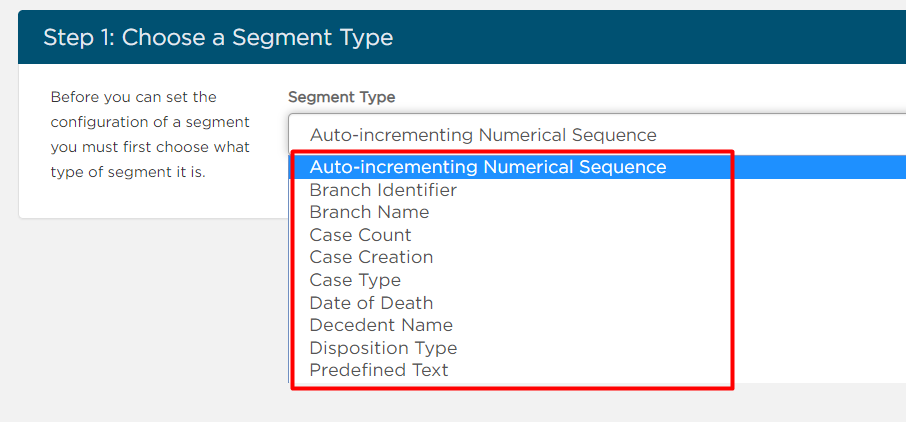Open the Segment Type combo box field
The width and height of the screenshot is (906, 422).
pyautogui.click(x=597, y=135)
